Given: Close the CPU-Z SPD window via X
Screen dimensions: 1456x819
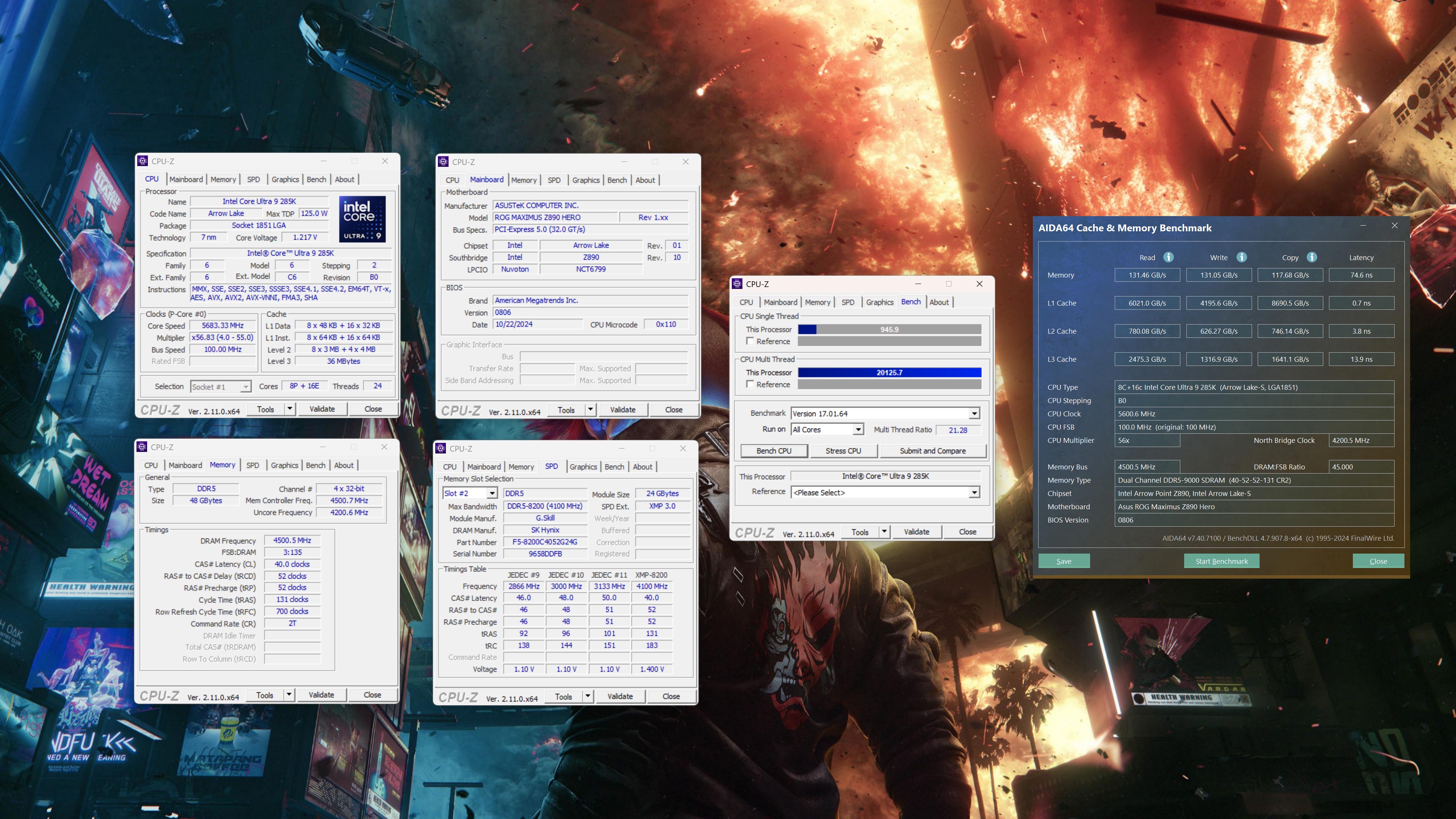Looking at the screenshot, I should coord(683,448).
